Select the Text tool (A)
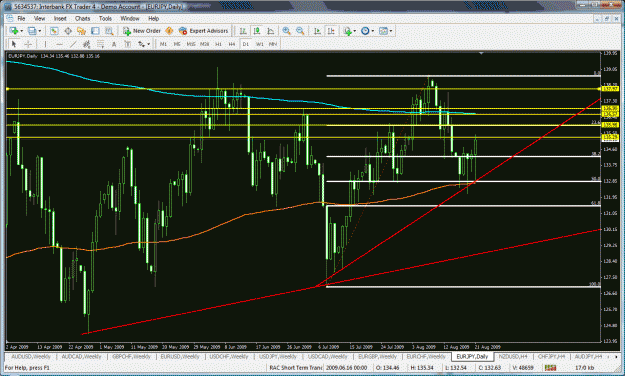 coord(114,44)
